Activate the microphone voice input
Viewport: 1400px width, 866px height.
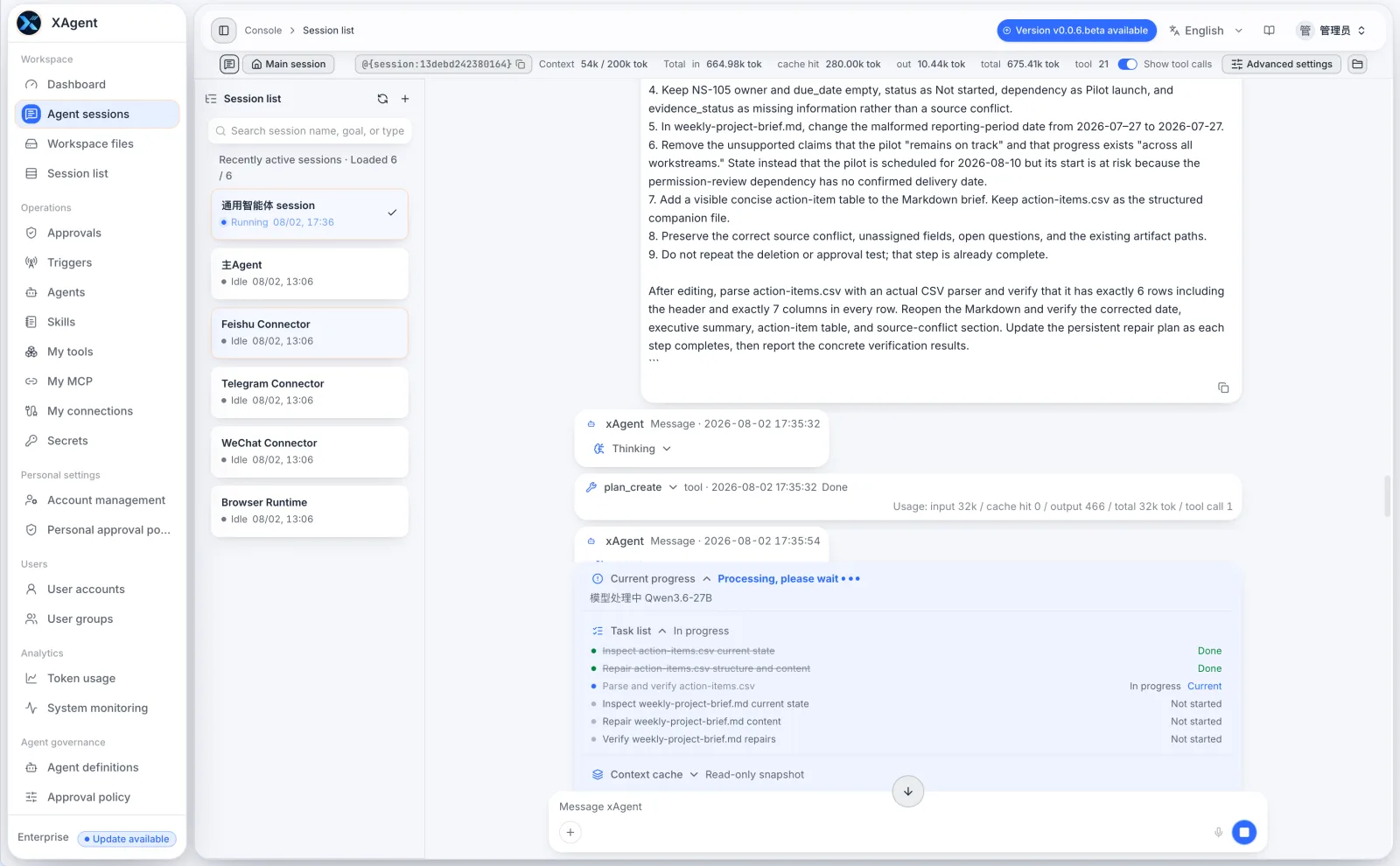click(1218, 833)
